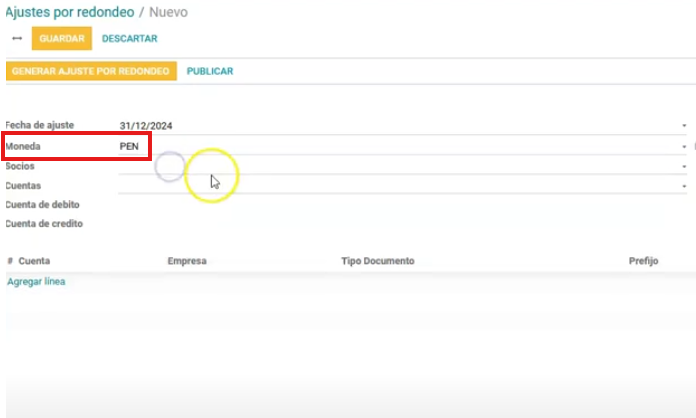Click into the Socios input field
The image size is (696, 418).
(x=390, y=166)
